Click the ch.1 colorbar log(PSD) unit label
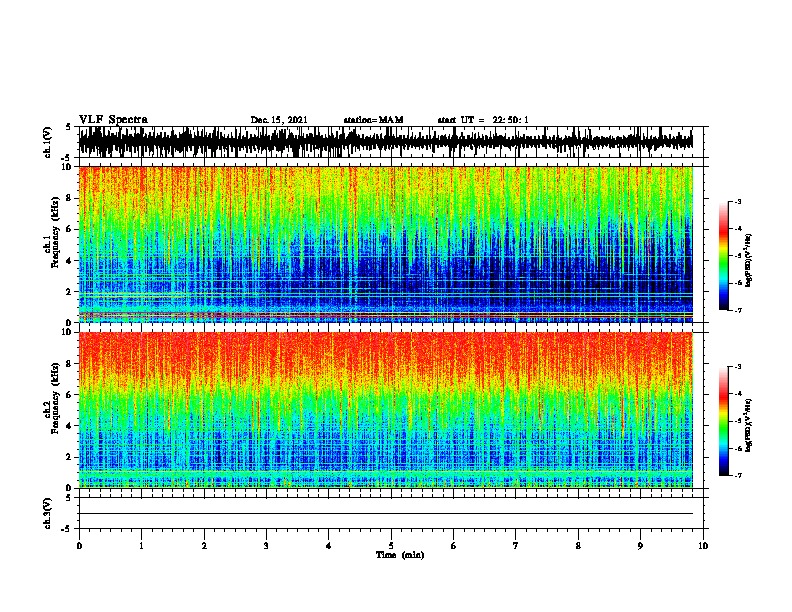 pos(749,261)
